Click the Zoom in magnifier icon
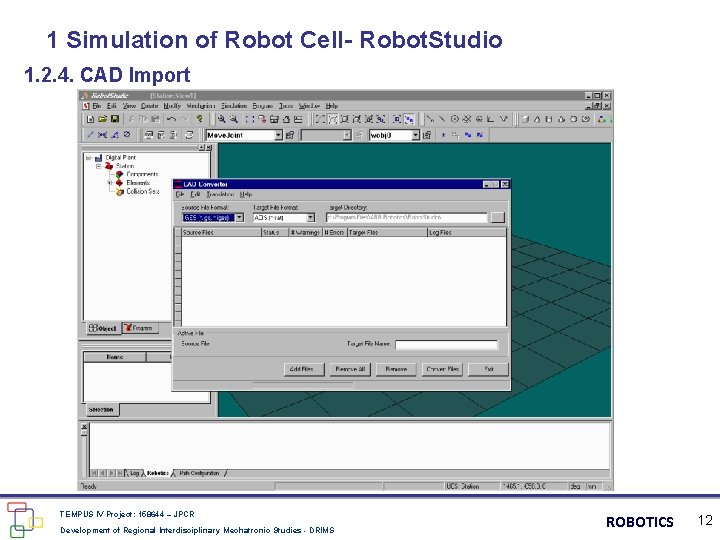The image size is (720, 540). (x=221, y=119)
